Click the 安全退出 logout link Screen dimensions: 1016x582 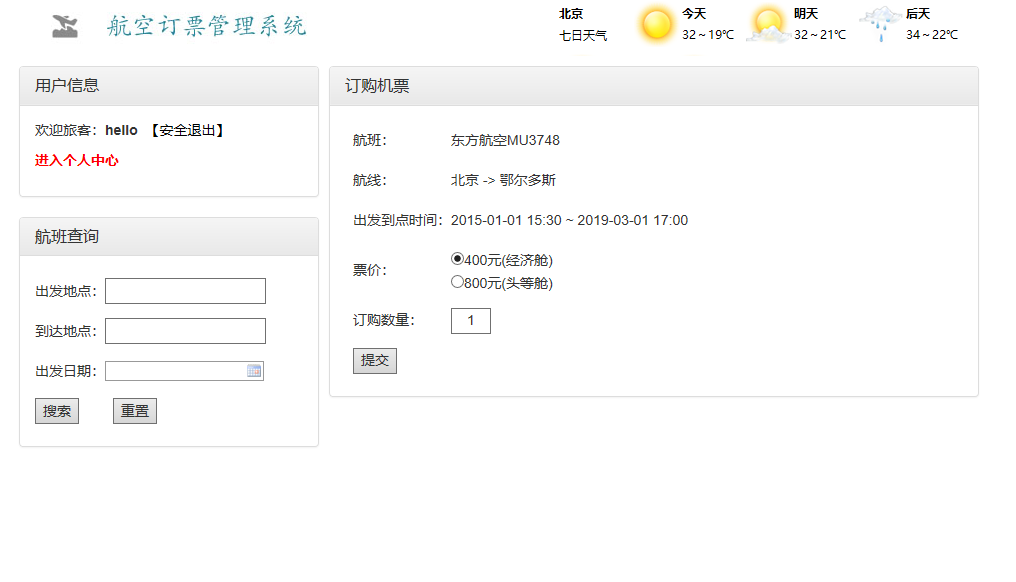(187, 130)
